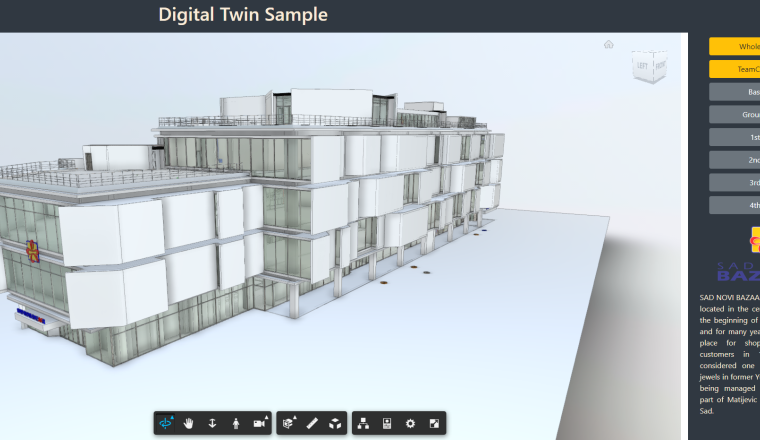
Task: Switch to the 1st floor view
Action: tap(734, 137)
